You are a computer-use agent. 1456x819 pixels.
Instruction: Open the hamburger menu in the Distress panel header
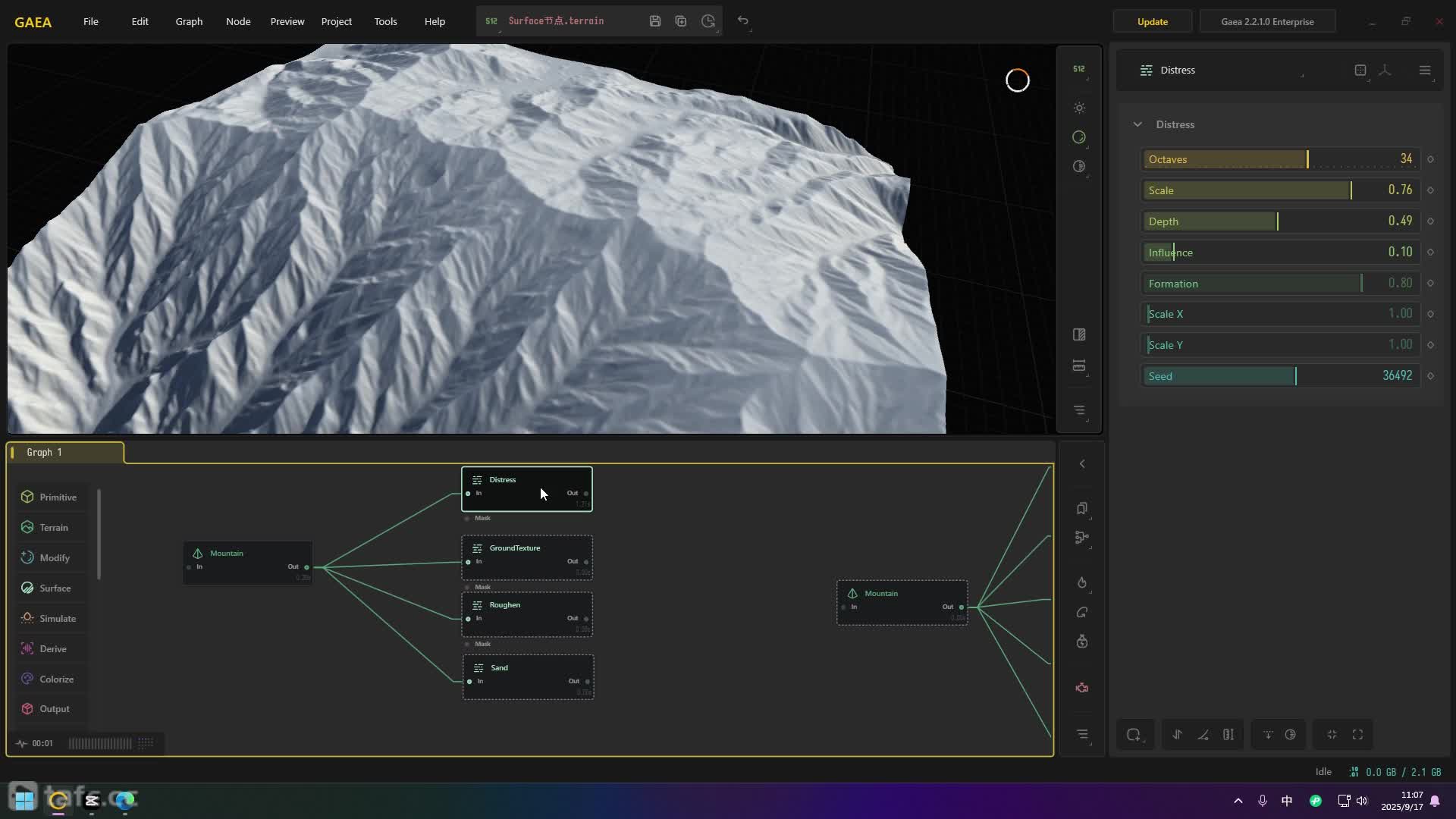[x=1424, y=70]
